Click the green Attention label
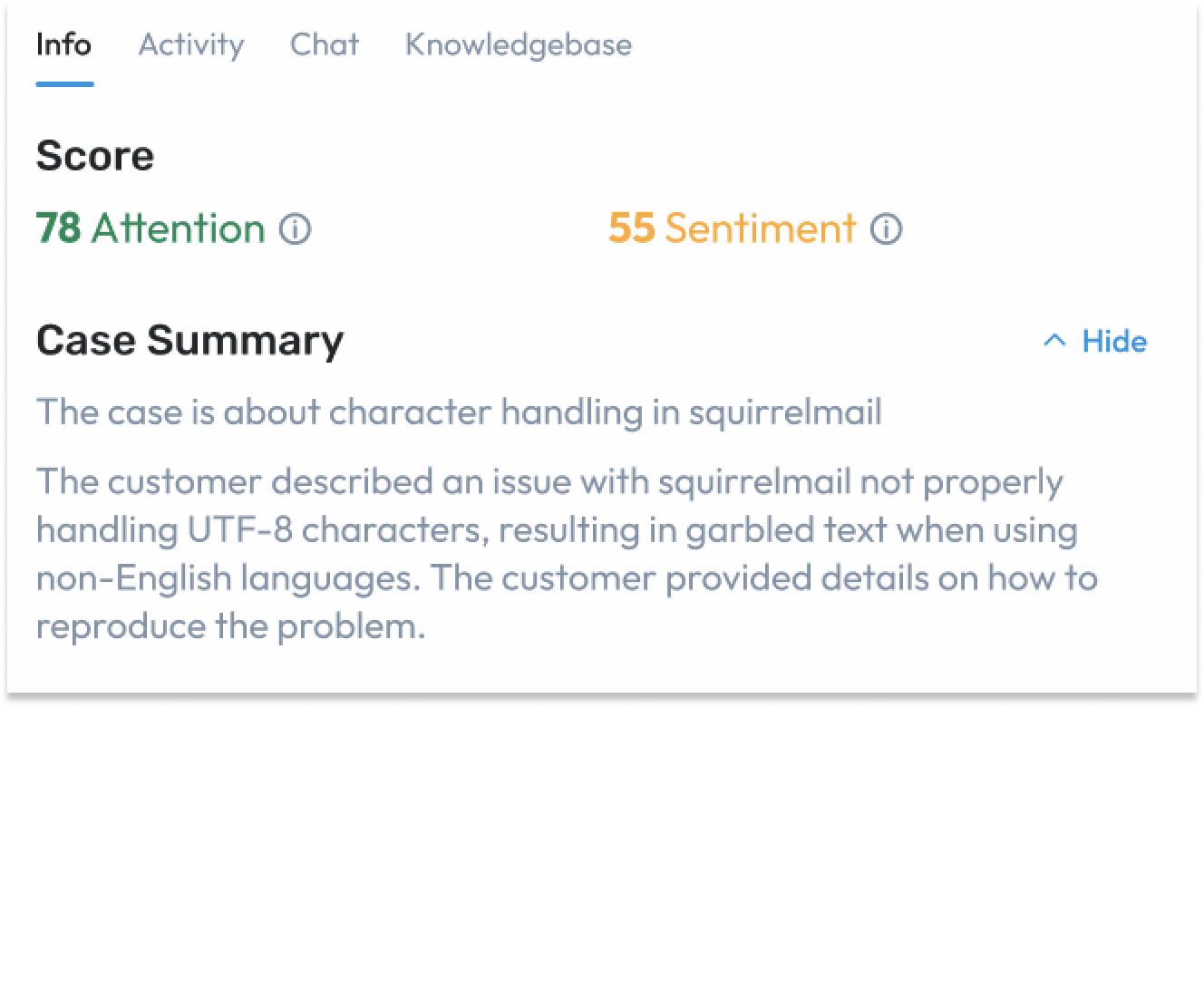Screen dimensions: 1204x999 tap(179, 228)
